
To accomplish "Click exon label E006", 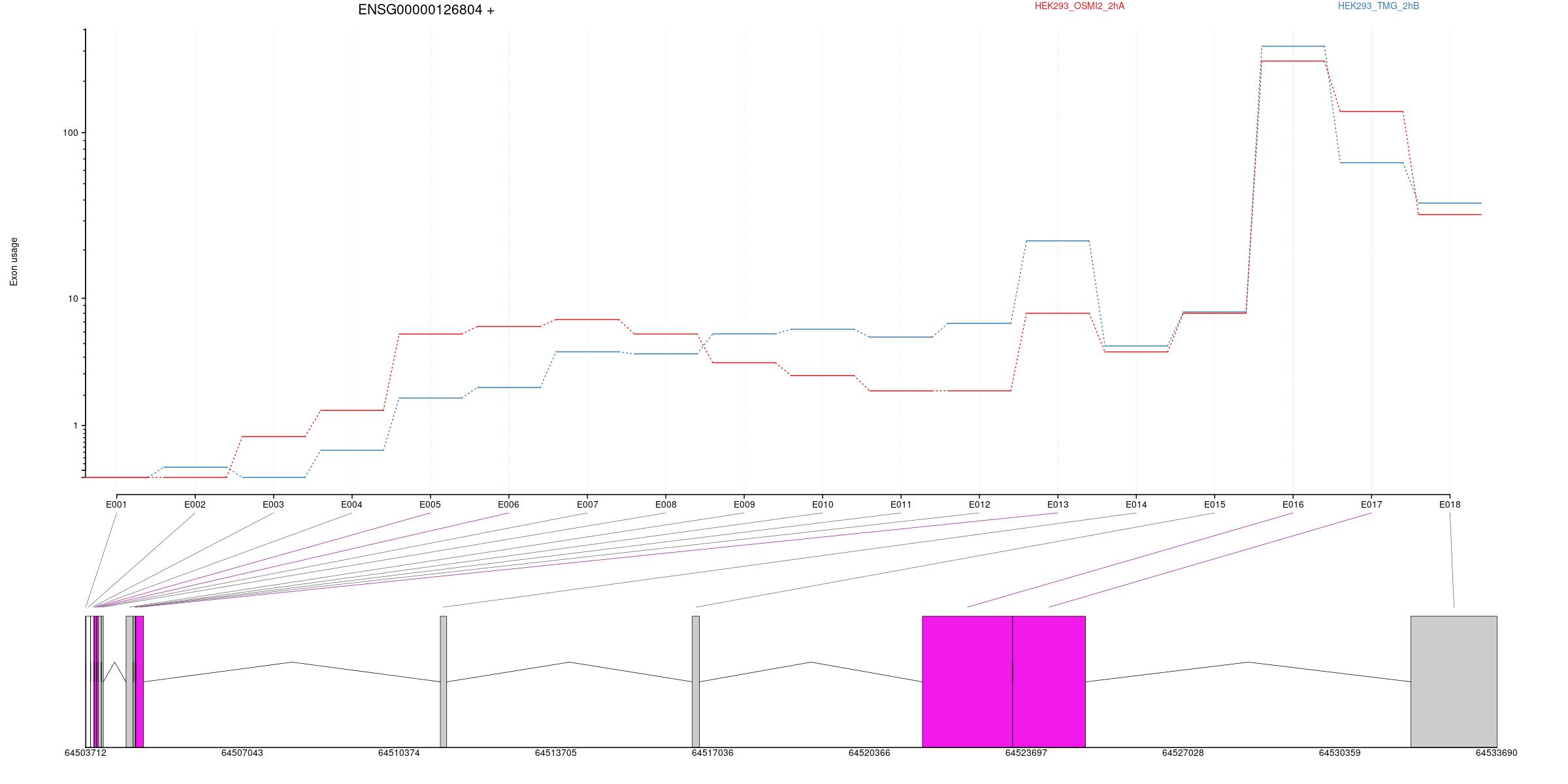I will point(508,504).
